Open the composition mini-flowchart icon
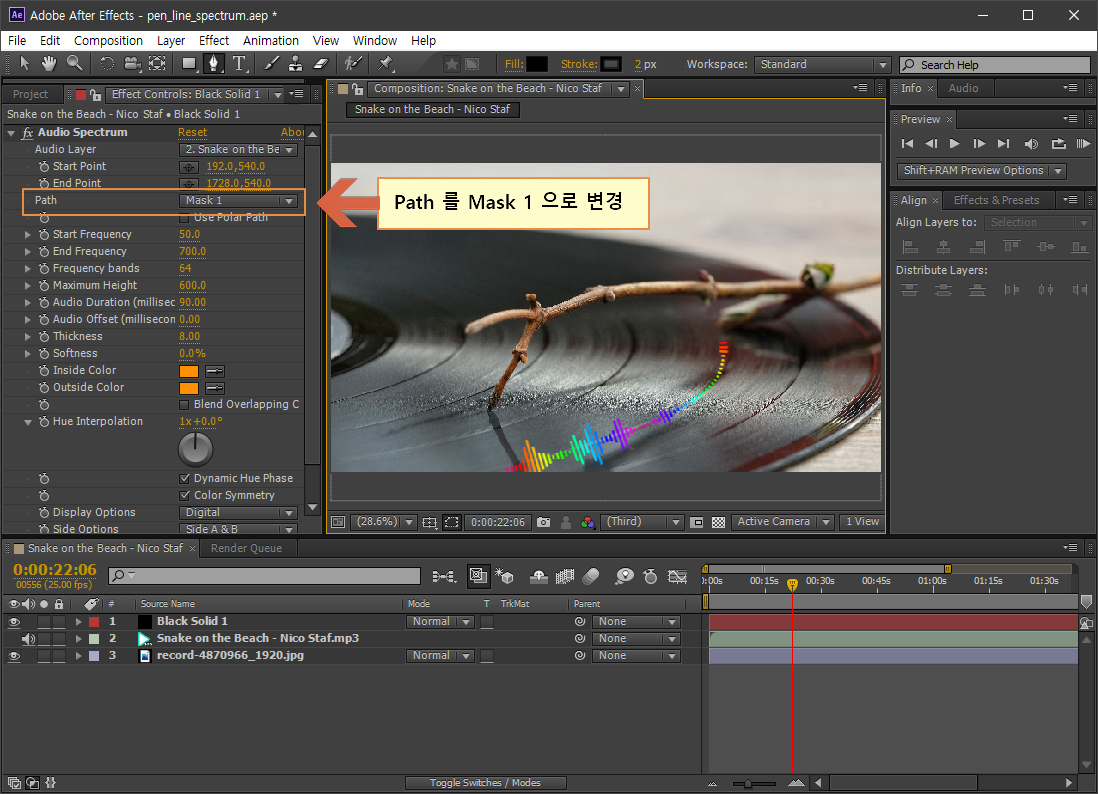1098x794 pixels. (x=444, y=576)
